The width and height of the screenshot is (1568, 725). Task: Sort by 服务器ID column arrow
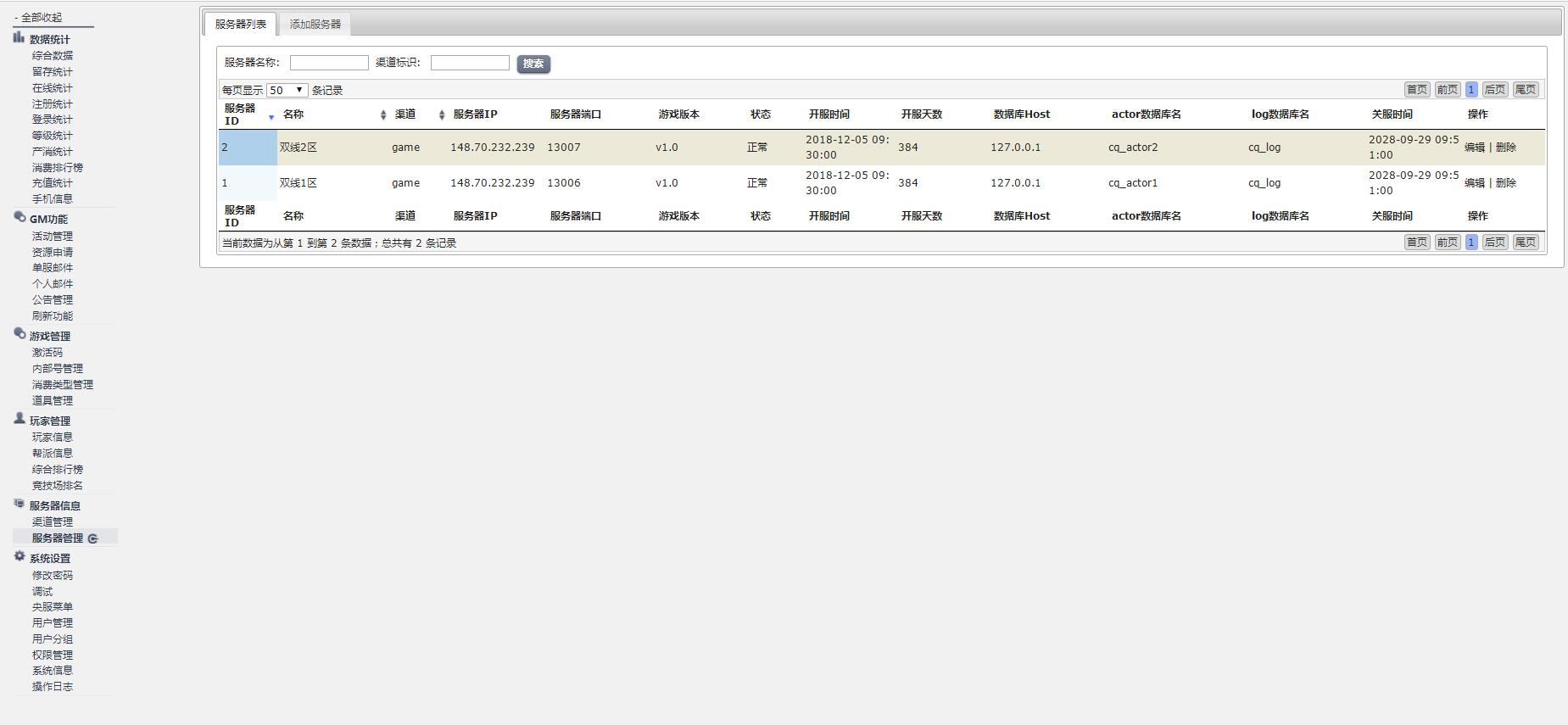(x=271, y=117)
